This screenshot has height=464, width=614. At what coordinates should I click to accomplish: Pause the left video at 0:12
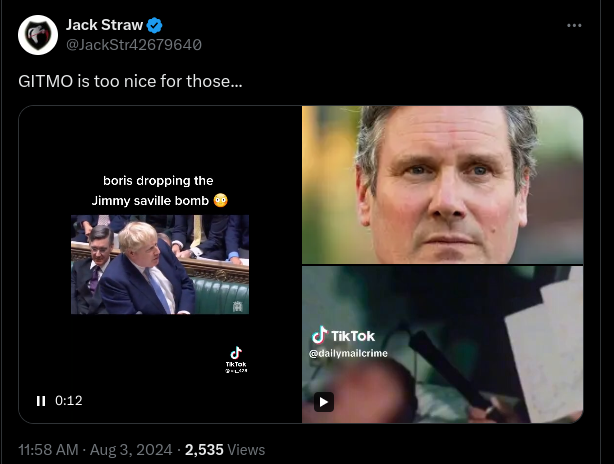click(41, 401)
